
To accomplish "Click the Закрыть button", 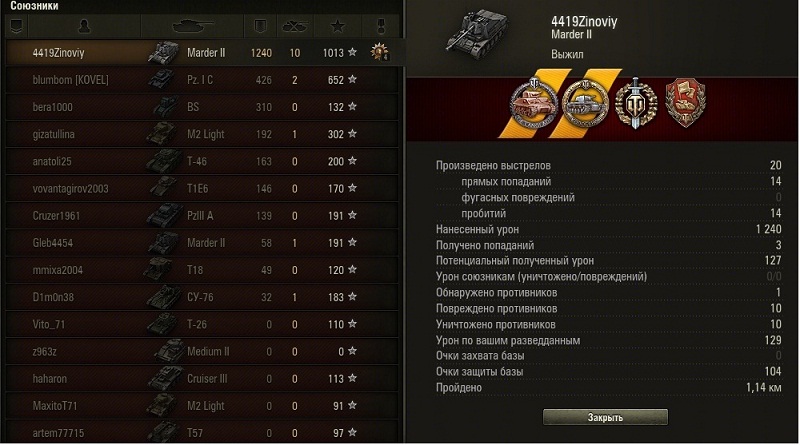I will 605,417.
